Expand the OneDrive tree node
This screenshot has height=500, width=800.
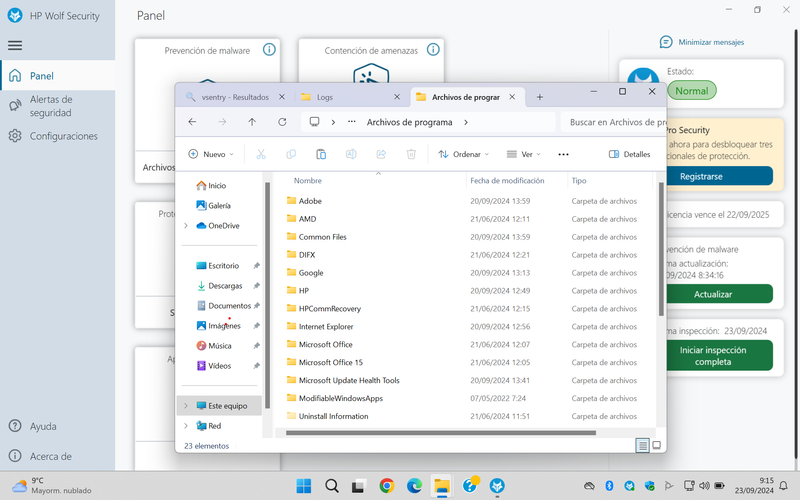[186, 226]
